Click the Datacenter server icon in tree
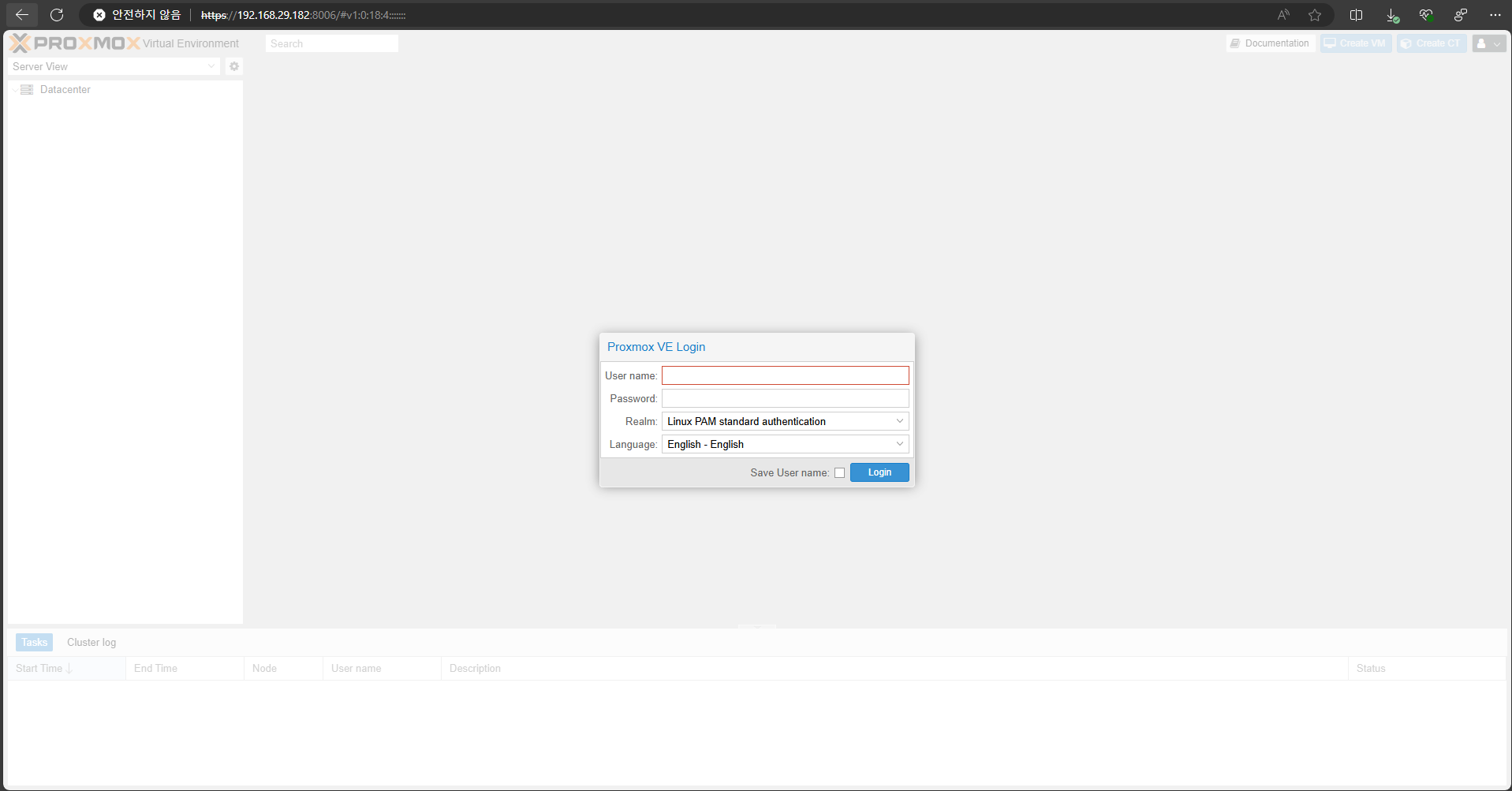 tap(27, 89)
